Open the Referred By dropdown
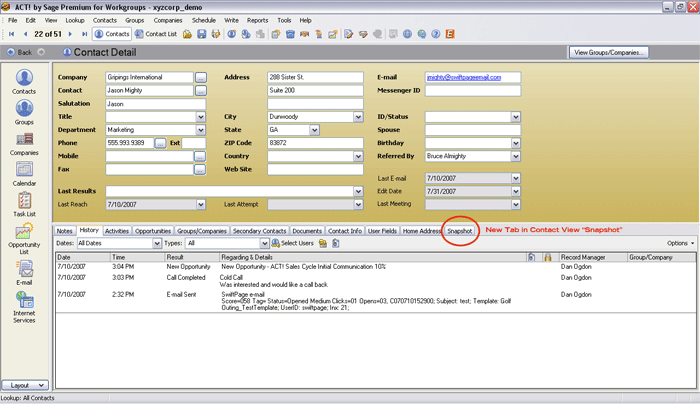700x404 pixels. [516, 156]
